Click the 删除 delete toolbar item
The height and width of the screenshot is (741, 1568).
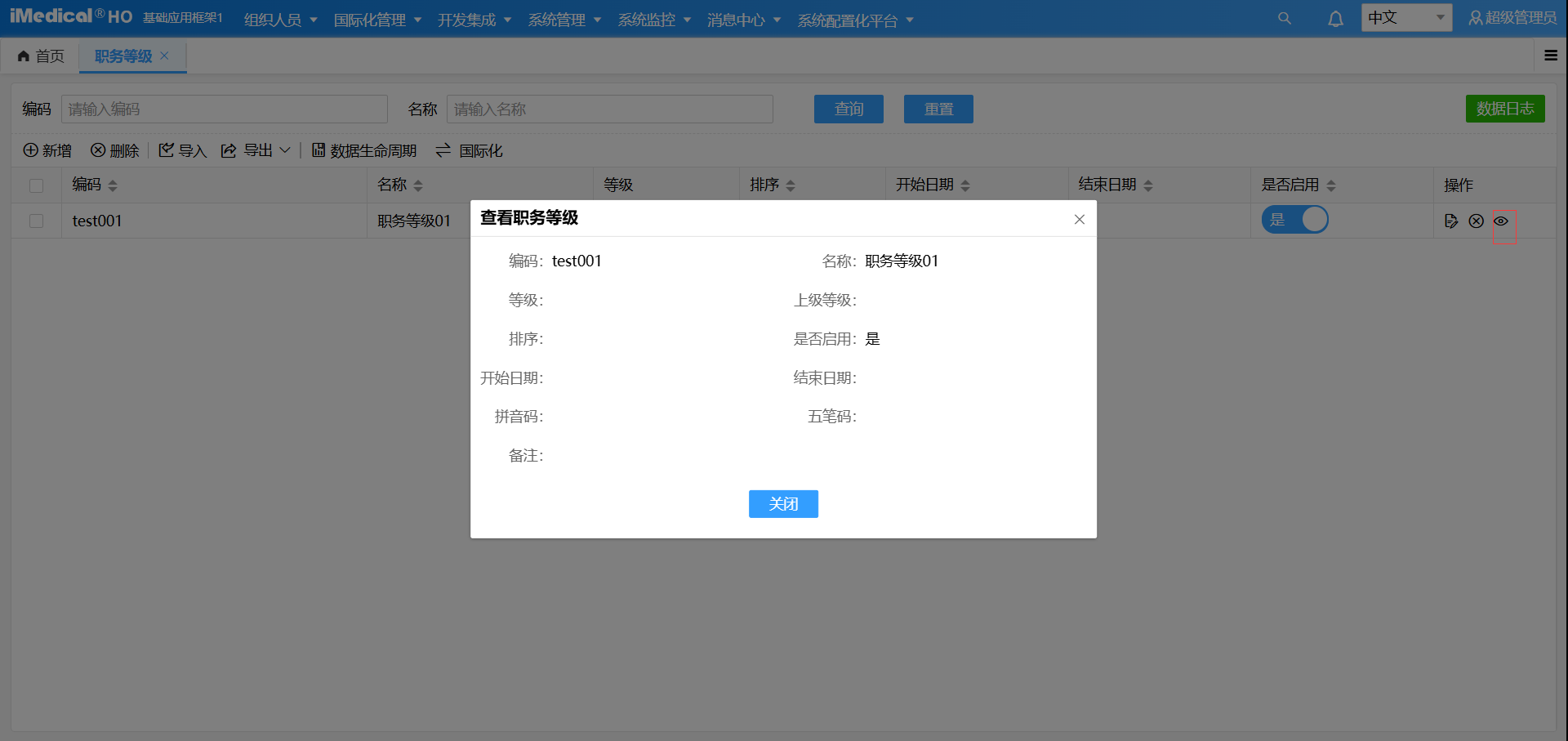click(x=114, y=150)
